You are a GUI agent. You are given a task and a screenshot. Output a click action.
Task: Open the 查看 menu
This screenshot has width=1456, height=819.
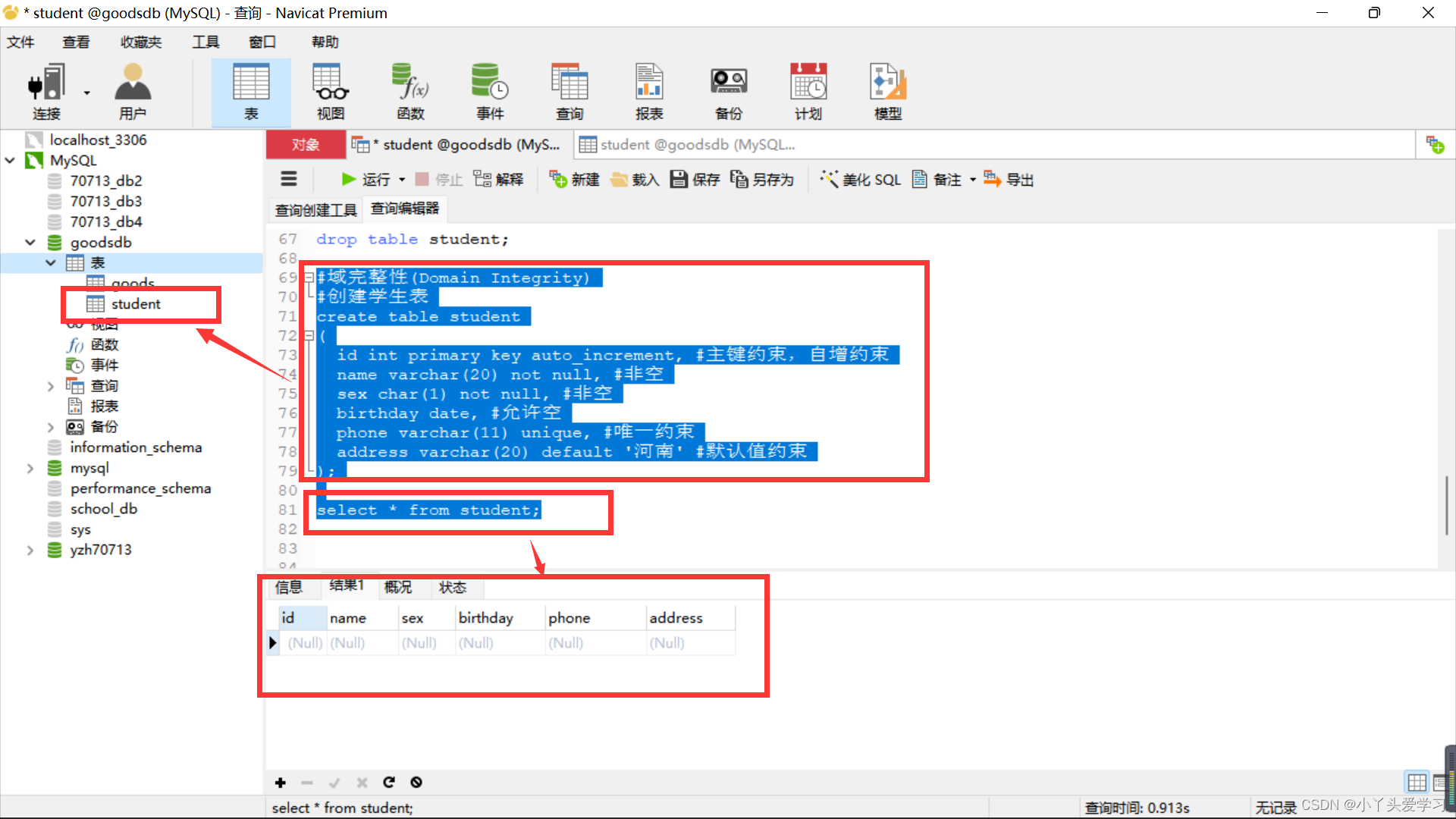(x=76, y=42)
